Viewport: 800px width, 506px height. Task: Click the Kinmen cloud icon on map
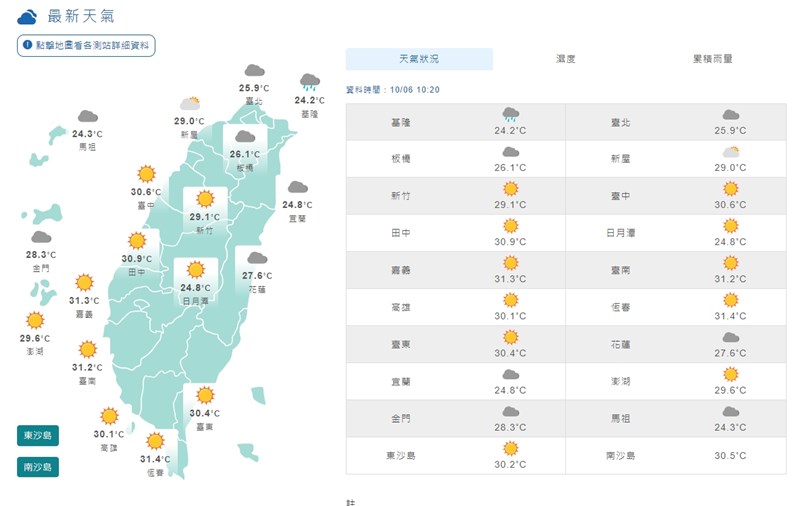click(x=41, y=238)
